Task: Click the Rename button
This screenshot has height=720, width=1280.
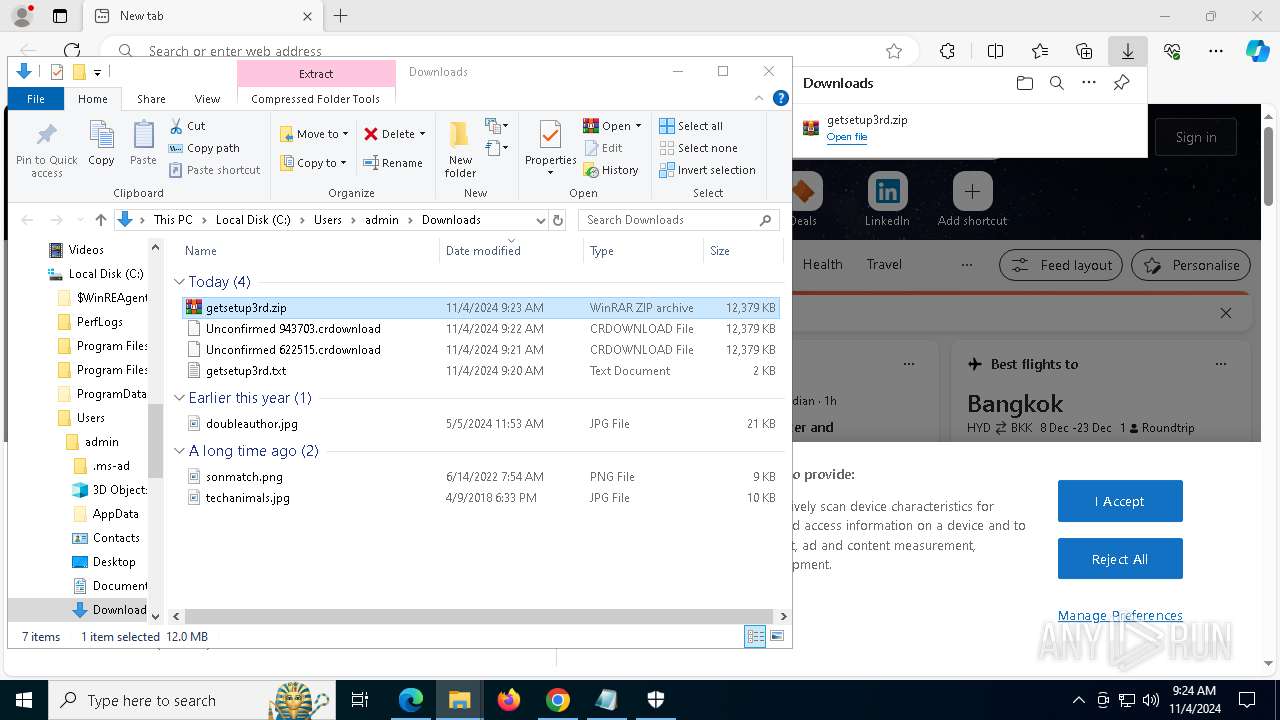Action: pyautogui.click(x=392, y=163)
